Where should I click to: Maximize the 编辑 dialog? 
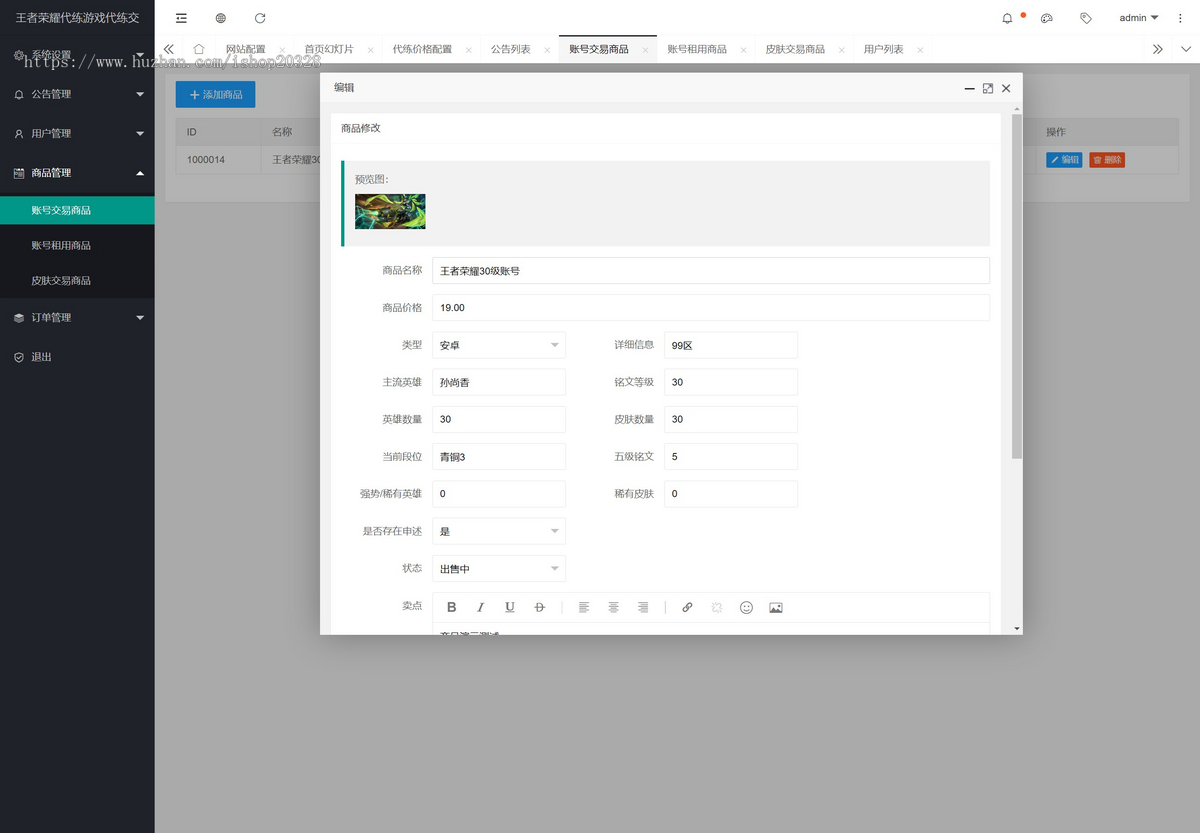point(988,88)
